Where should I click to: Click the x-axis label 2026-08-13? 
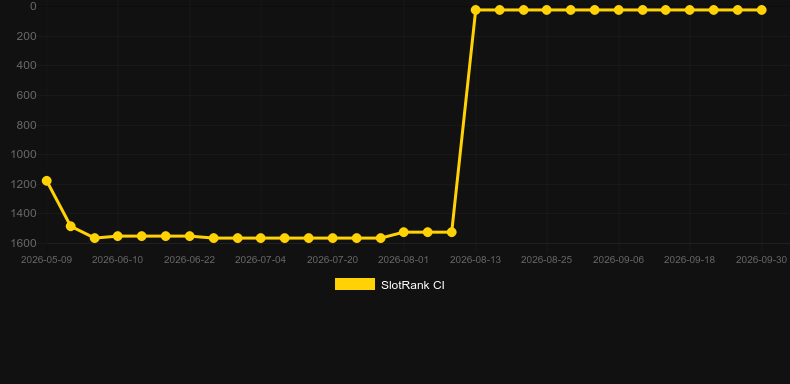[475, 260]
